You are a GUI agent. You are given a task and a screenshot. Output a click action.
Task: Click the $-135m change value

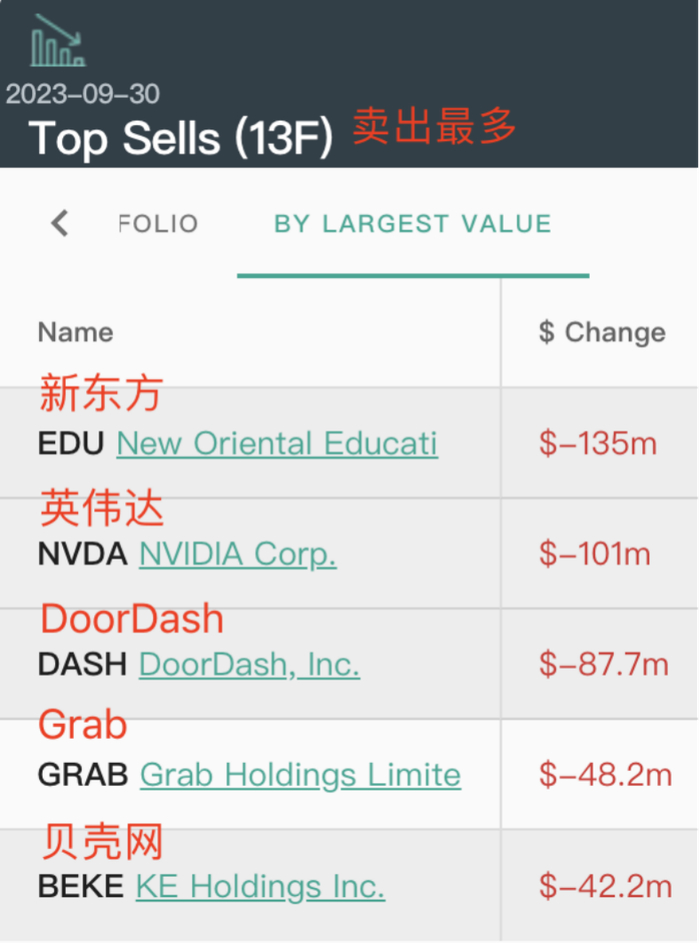pos(598,443)
